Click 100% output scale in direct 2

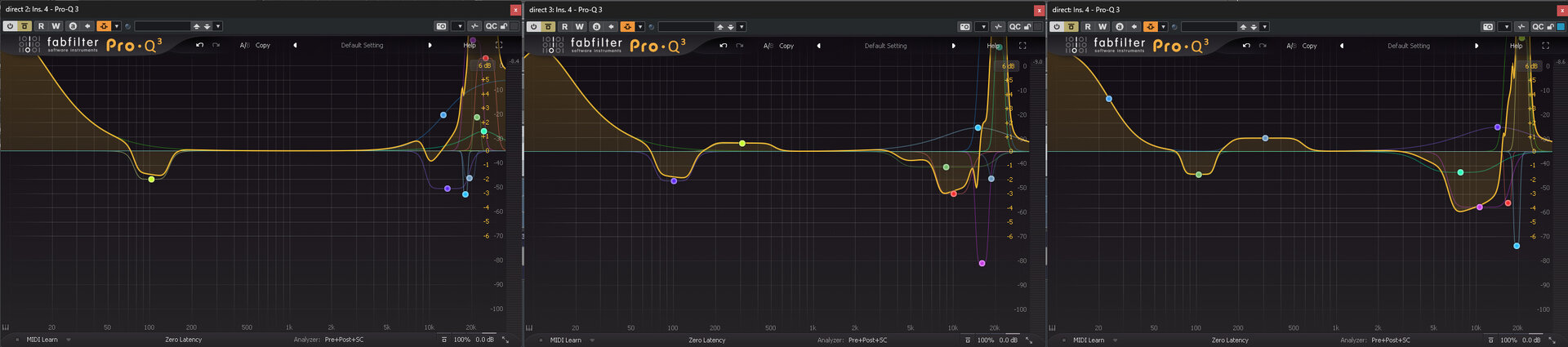tap(461, 340)
